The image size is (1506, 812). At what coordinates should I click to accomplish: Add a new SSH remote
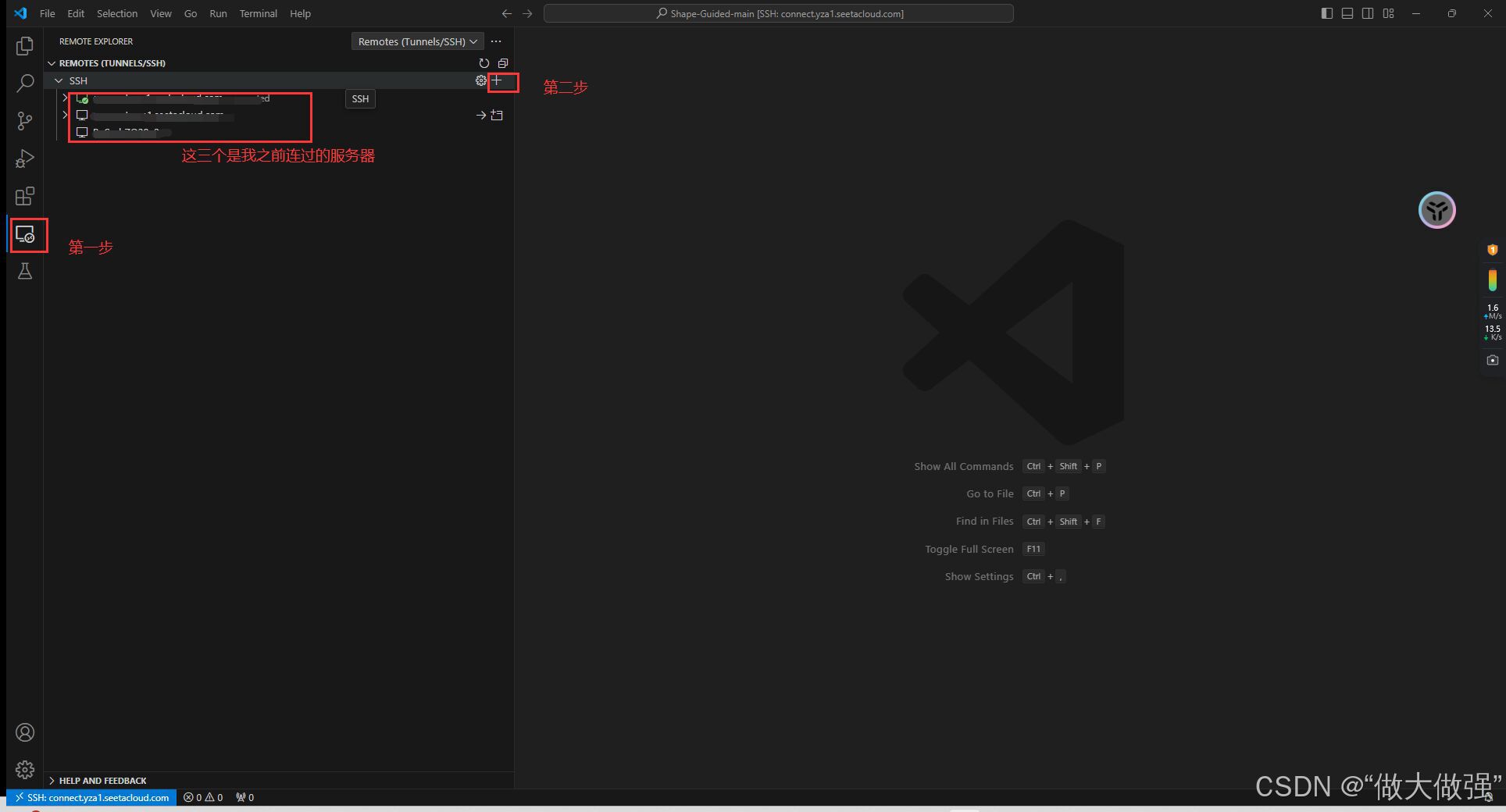pos(497,80)
